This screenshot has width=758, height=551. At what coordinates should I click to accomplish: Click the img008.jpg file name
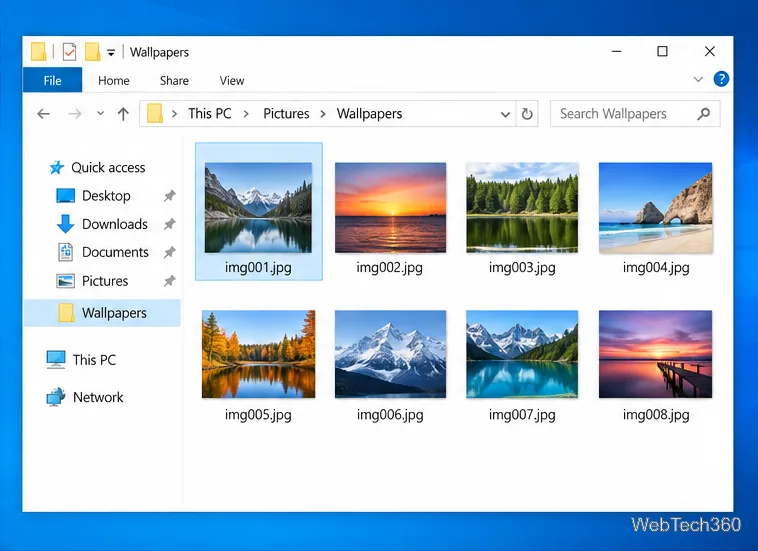point(656,415)
